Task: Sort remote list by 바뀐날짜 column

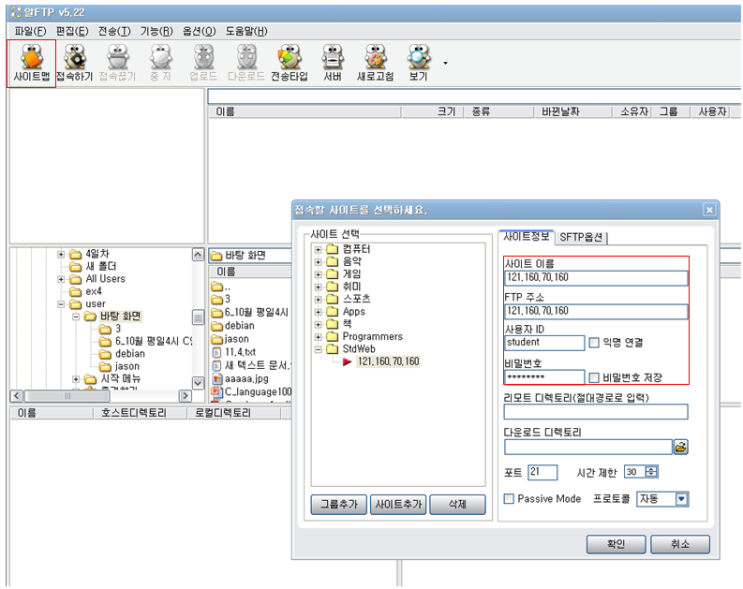Action: [x=573, y=112]
